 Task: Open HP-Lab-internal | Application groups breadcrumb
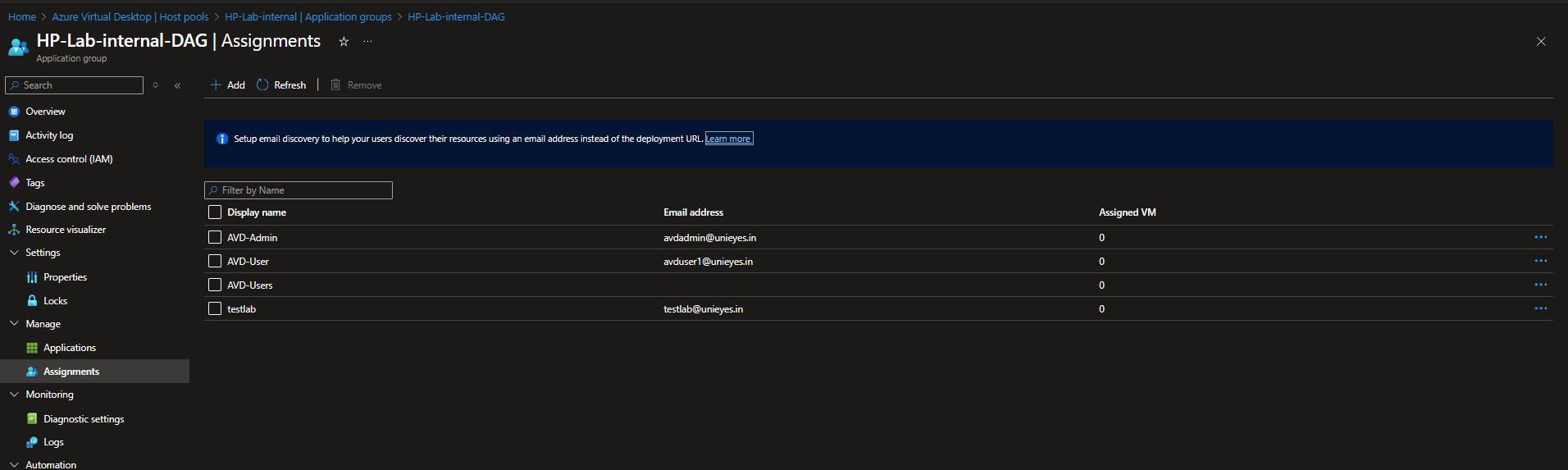pyautogui.click(x=308, y=16)
